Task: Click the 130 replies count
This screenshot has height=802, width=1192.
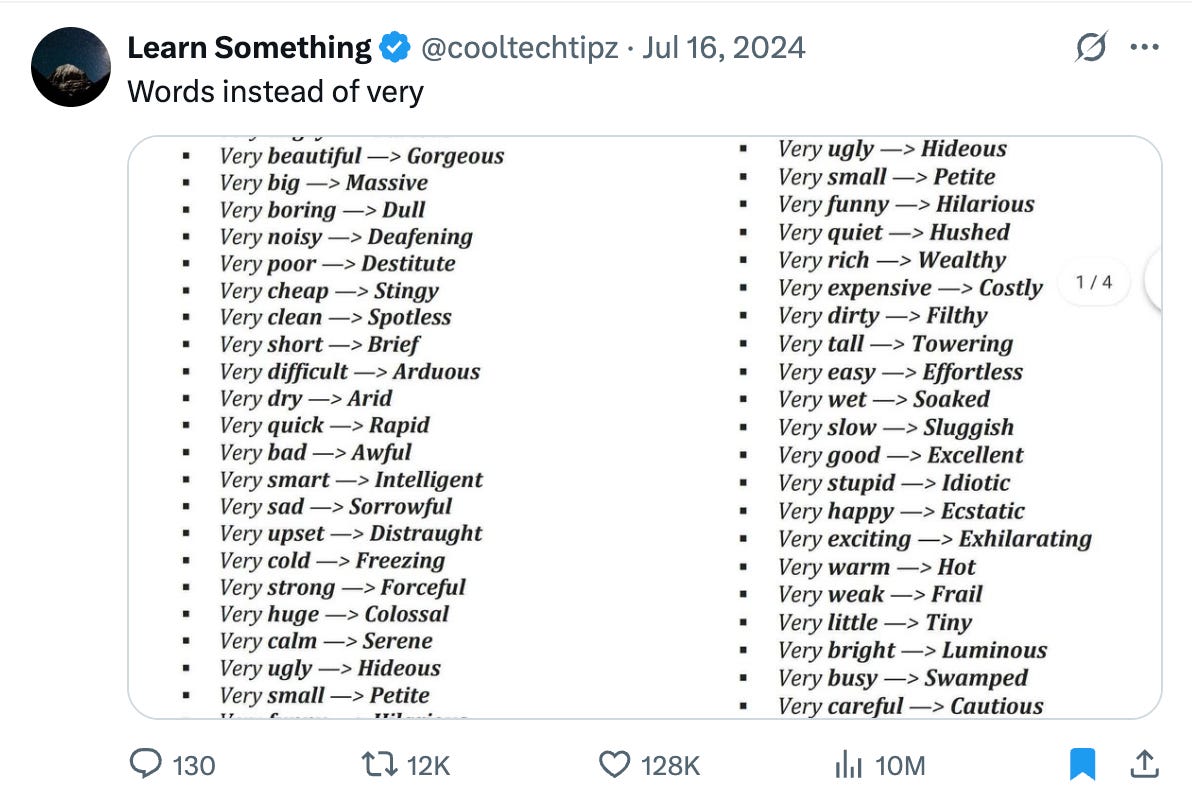Action: (194, 766)
